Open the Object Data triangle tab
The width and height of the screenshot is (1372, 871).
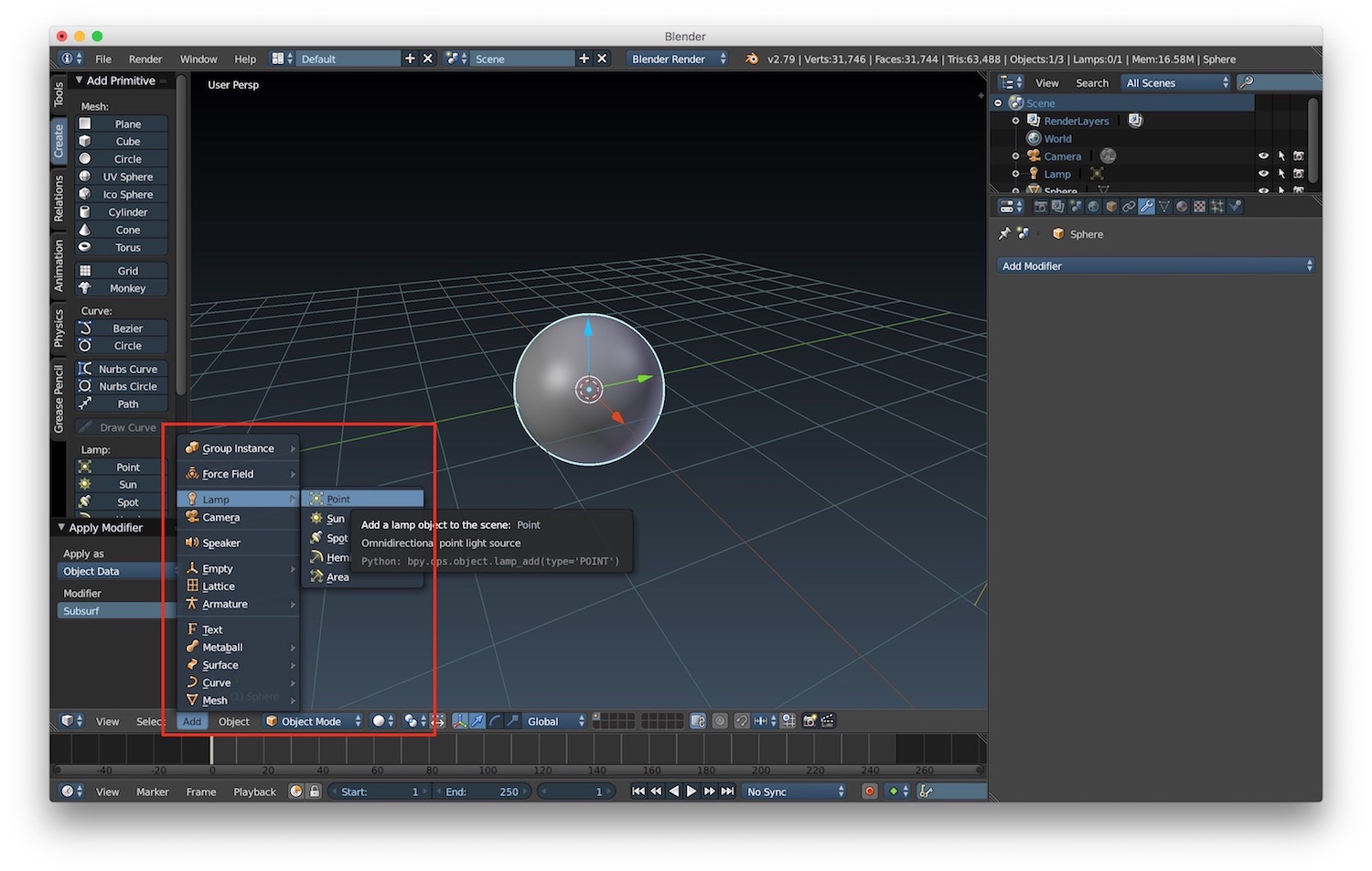point(1164,207)
